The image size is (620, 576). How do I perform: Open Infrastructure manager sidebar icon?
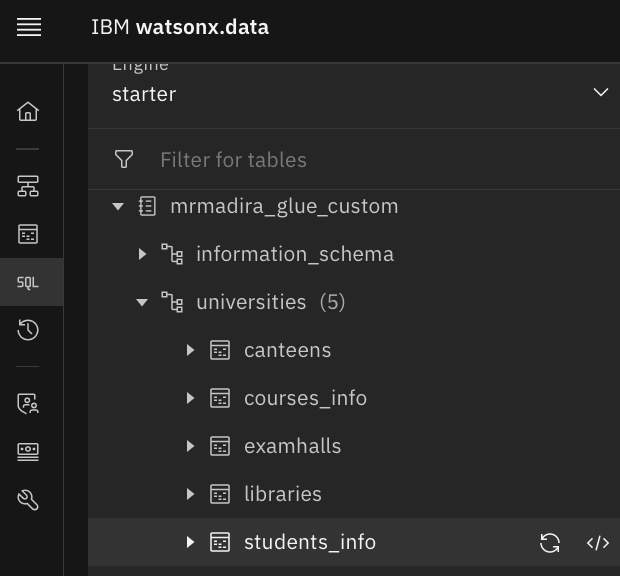pos(28,186)
